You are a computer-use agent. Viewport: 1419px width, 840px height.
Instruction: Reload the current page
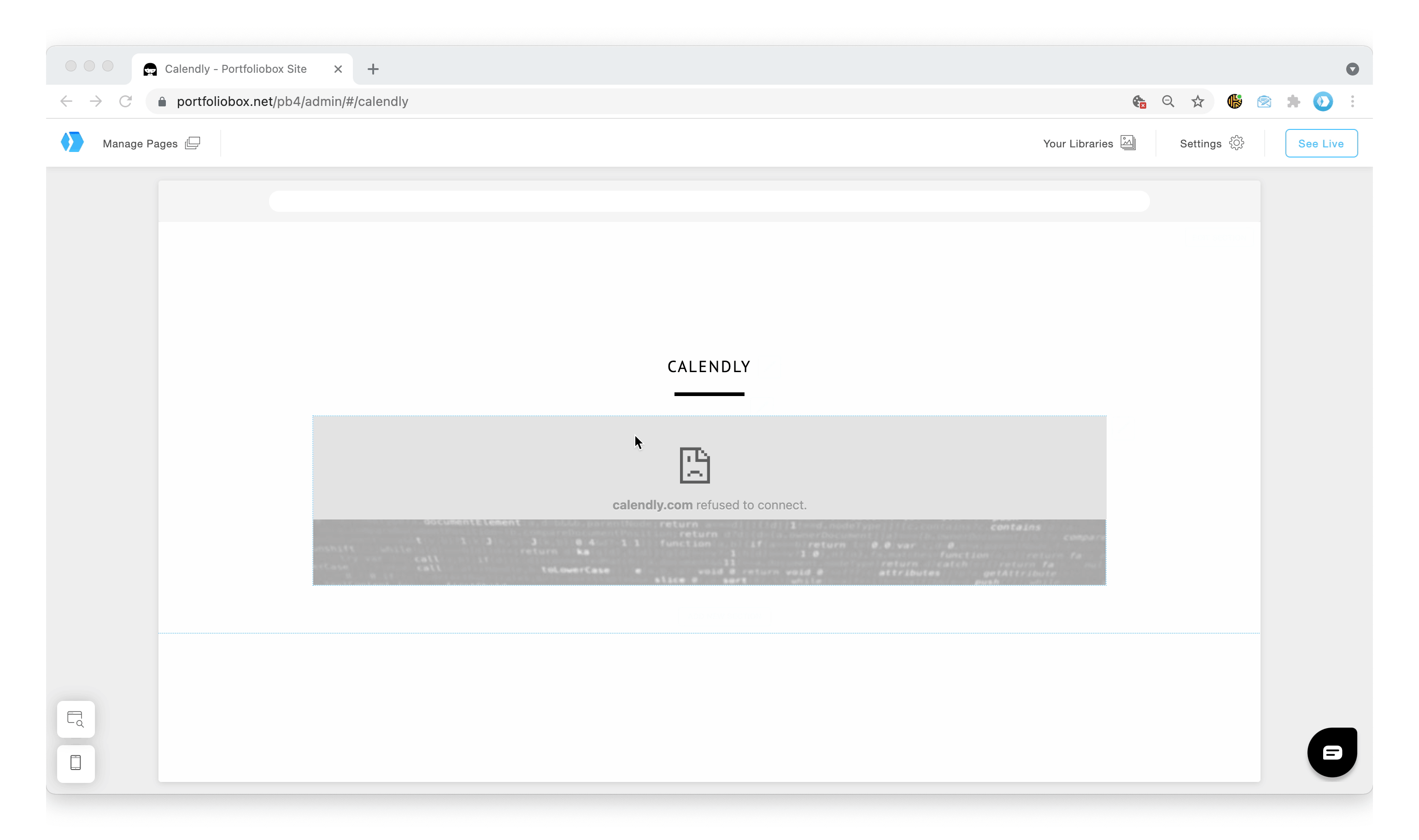(126, 101)
